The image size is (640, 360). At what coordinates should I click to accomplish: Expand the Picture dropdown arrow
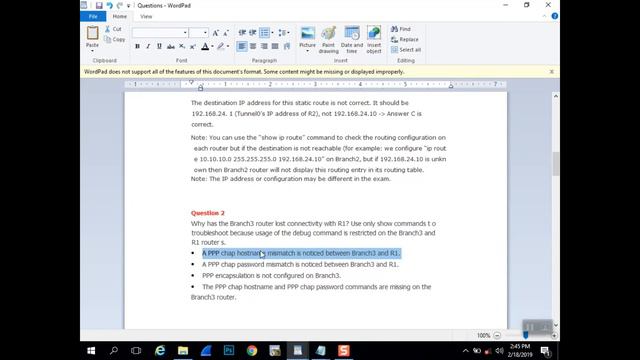[x=307, y=51]
